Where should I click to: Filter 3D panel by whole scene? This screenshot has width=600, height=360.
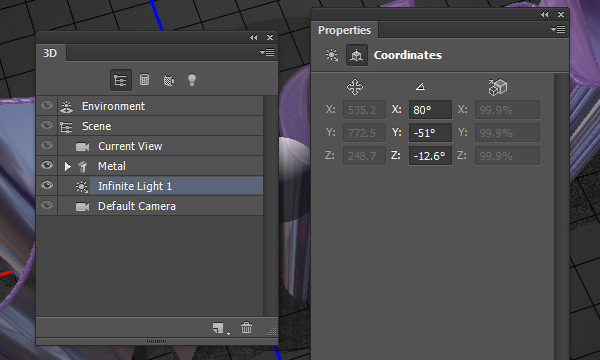[121, 80]
